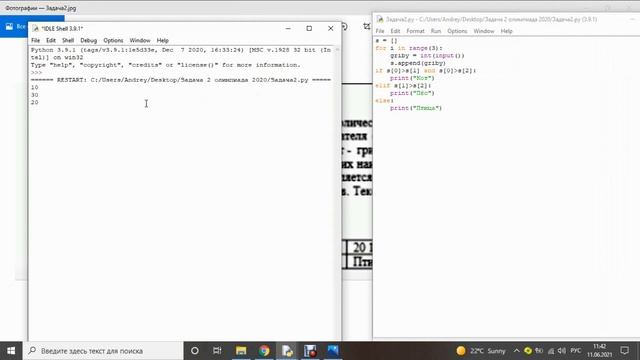This screenshot has width=640, height=360.
Task: Switch the РУС input language indicator
Action: (x=576, y=351)
